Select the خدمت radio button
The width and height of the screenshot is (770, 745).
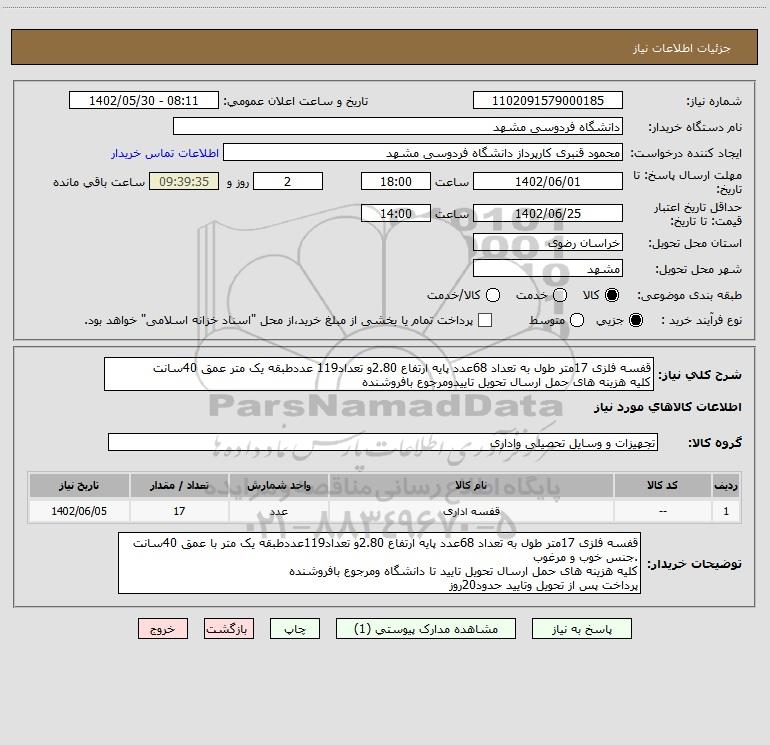560,295
